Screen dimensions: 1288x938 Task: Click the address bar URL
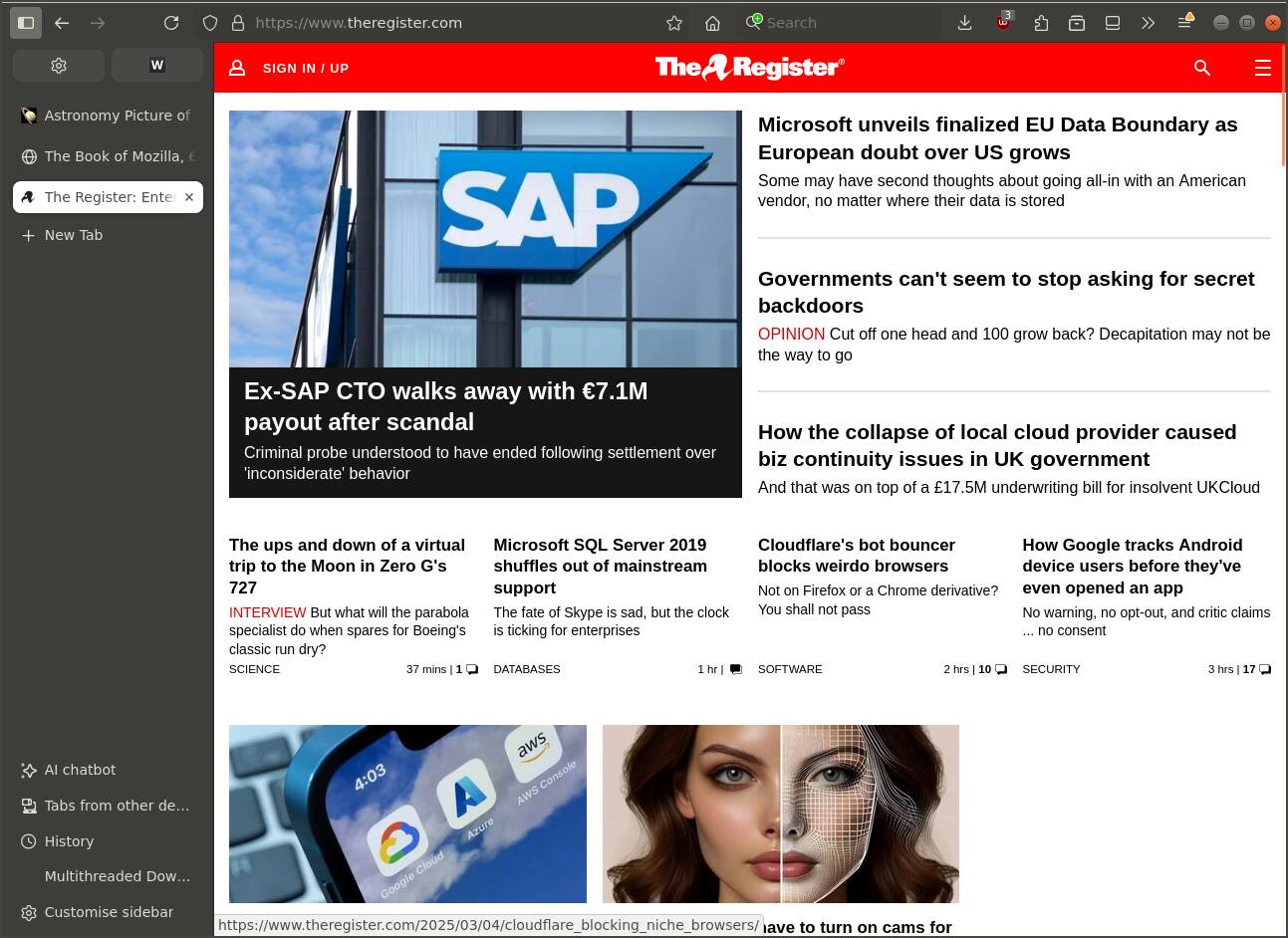[x=359, y=22]
